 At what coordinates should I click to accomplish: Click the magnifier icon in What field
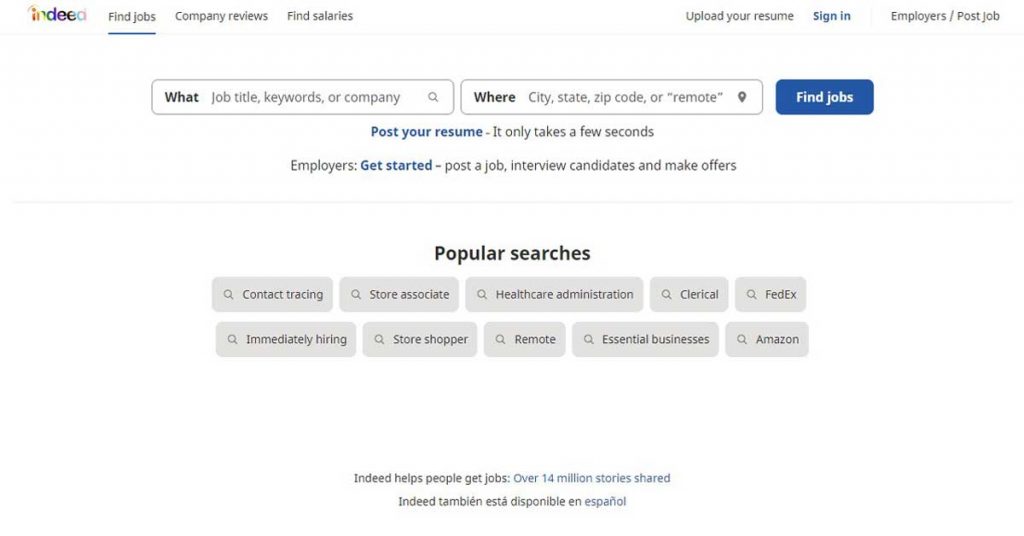433,98
